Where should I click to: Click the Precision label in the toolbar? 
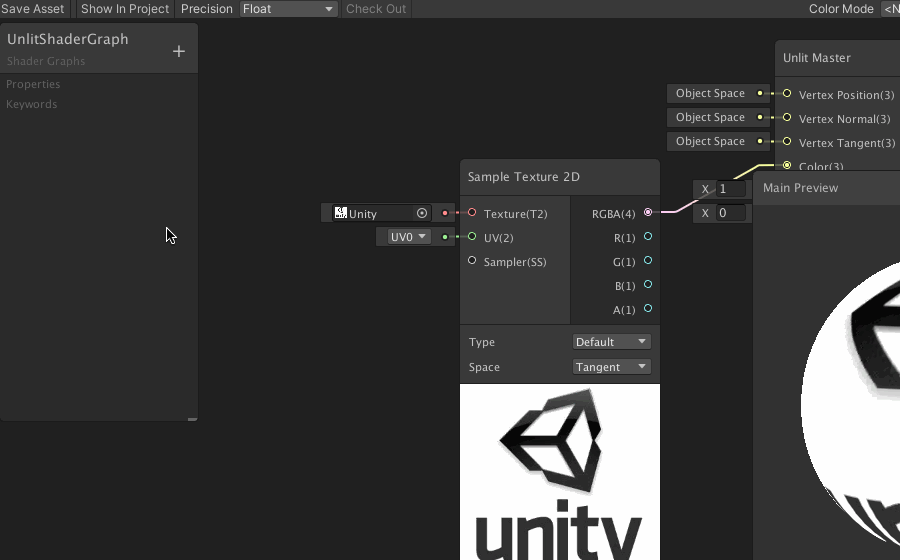tap(207, 9)
